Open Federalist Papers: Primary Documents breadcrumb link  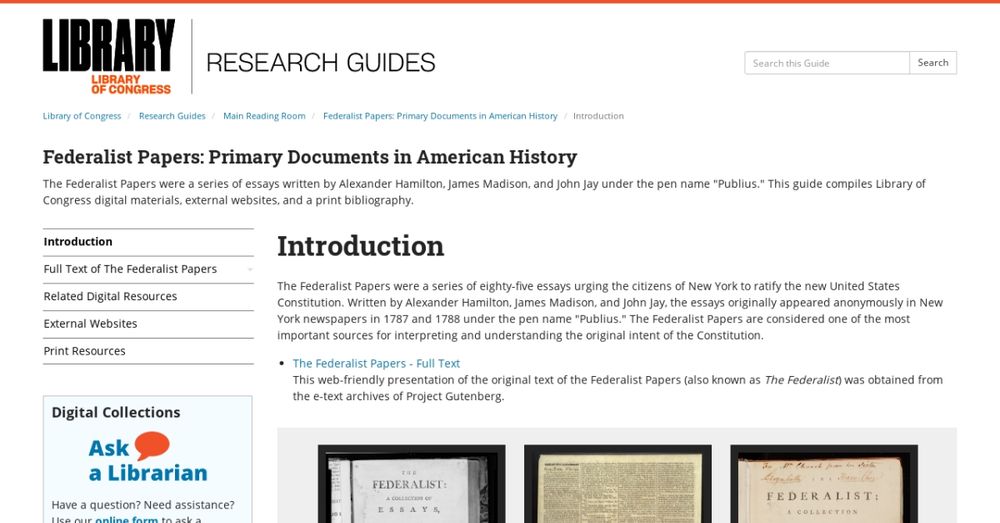(440, 116)
